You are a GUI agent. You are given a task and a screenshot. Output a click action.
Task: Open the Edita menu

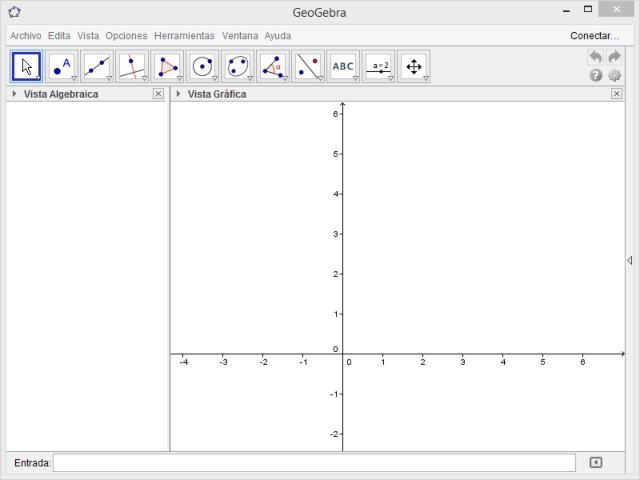[59, 36]
